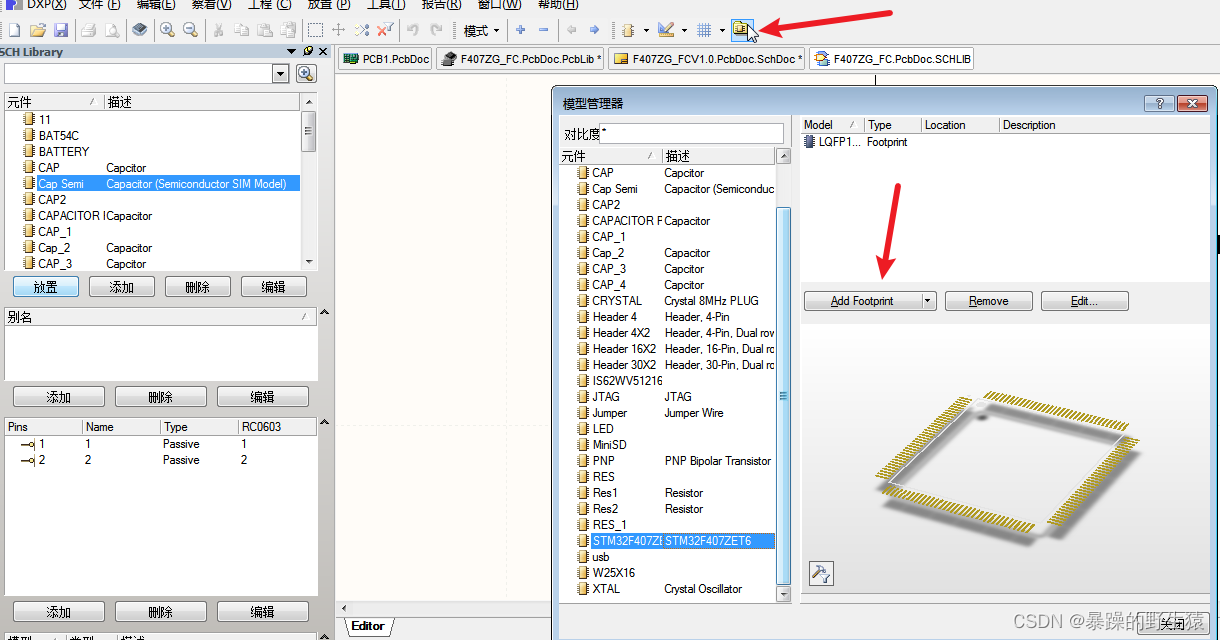
Task: Open the library filter combo box arrow
Action: [280, 73]
